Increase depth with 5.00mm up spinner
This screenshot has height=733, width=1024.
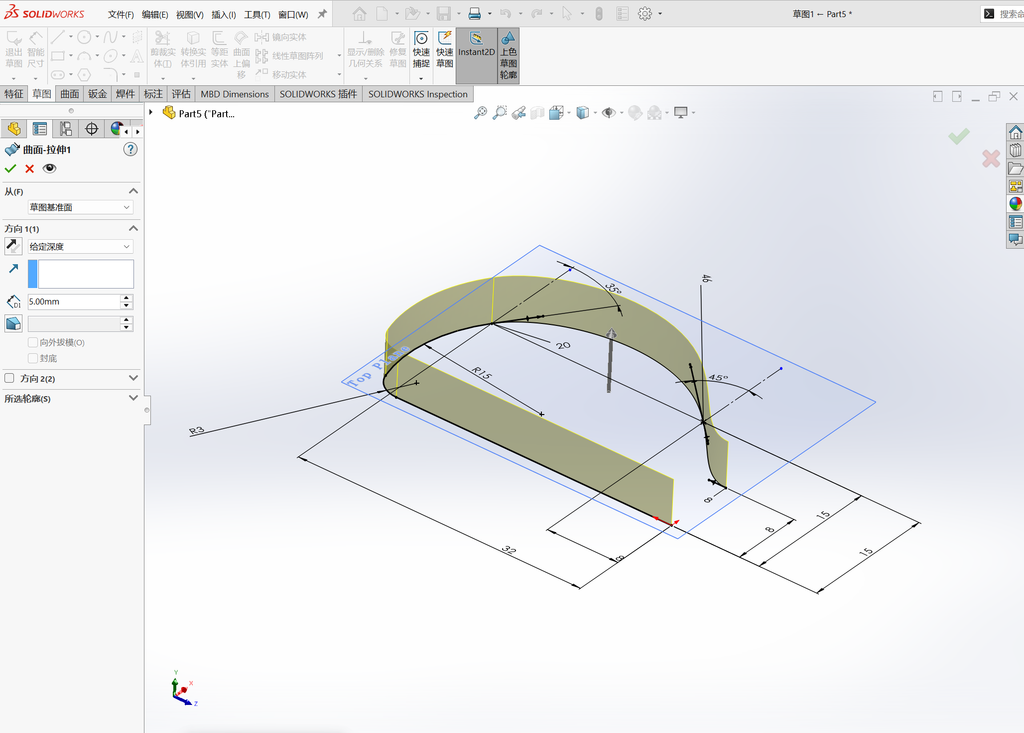click(127, 298)
